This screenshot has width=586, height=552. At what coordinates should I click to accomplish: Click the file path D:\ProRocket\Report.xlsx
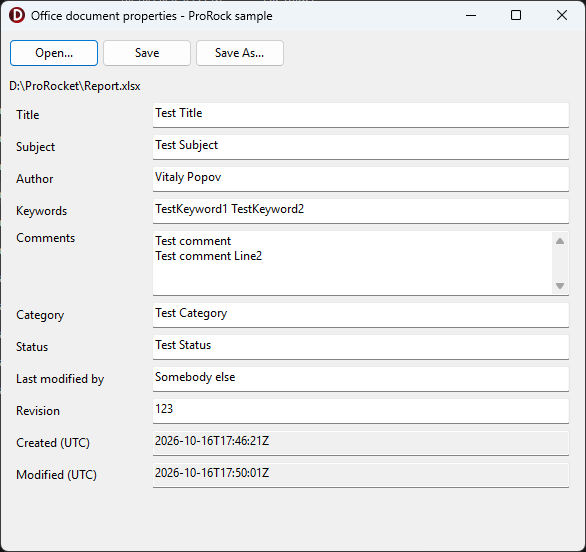75,86
